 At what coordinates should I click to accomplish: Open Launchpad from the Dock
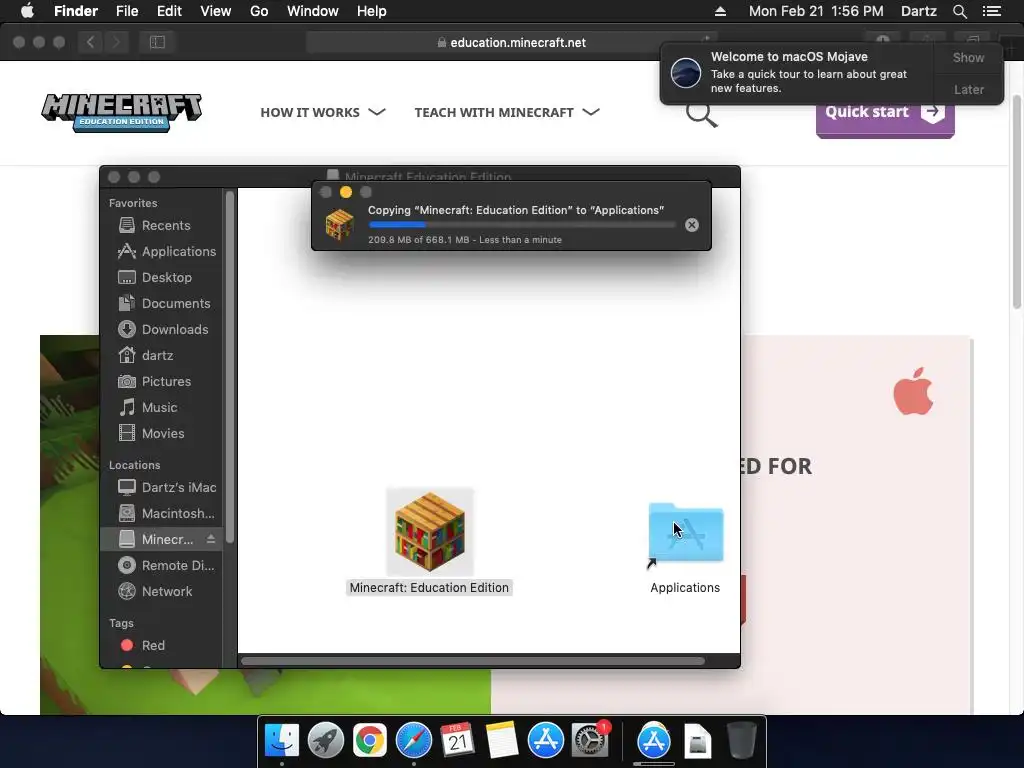[326, 741]
